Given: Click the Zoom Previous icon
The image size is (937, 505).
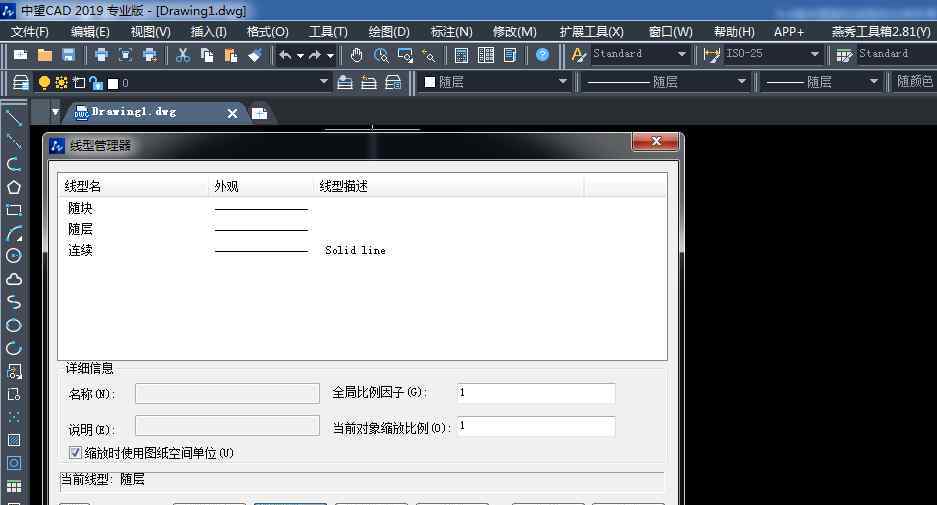Looking at the screenshot, I should pyautogui.click(x=429, y=55).
